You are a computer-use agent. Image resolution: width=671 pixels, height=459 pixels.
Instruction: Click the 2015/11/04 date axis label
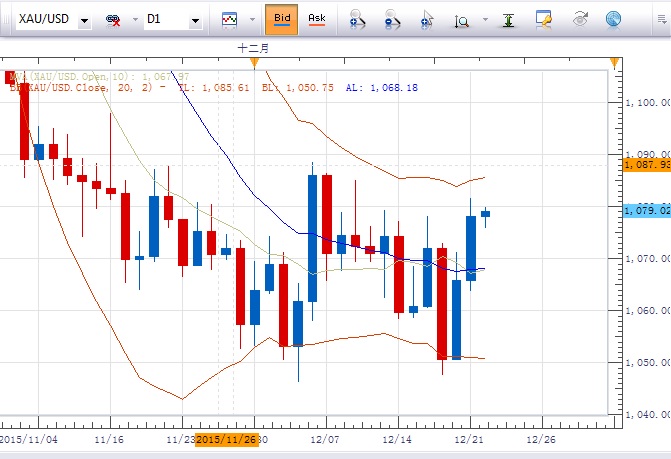click(x=29, y=439)
